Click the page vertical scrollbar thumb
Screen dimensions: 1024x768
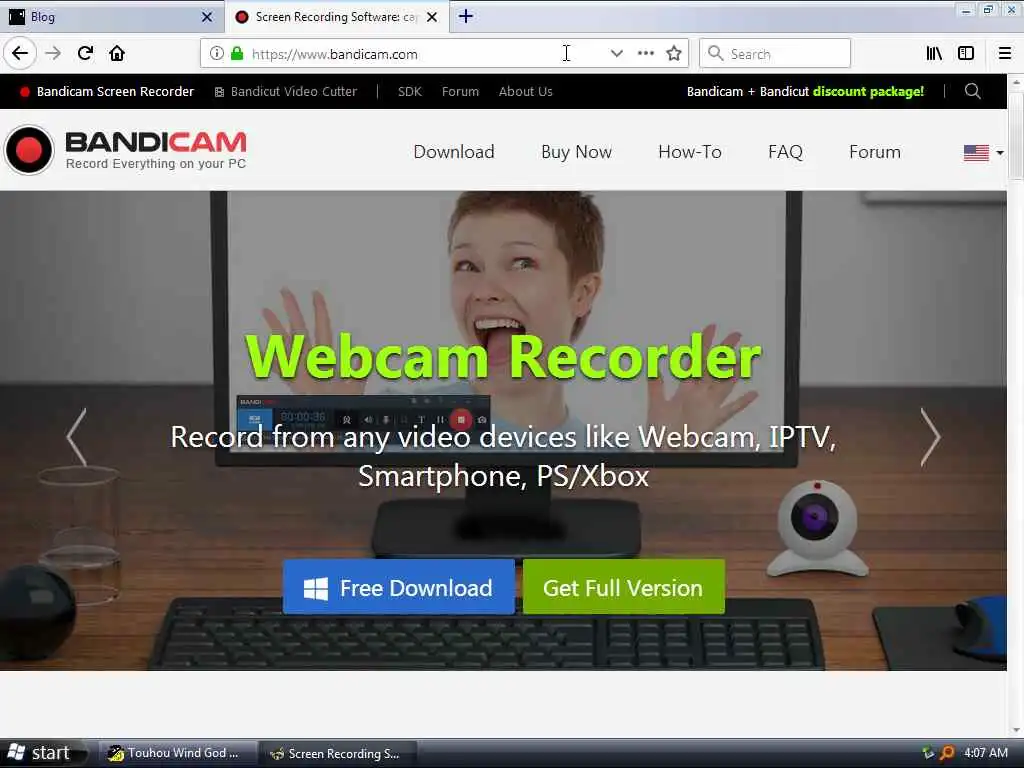pyautogui.click(x=1016, y=136)
